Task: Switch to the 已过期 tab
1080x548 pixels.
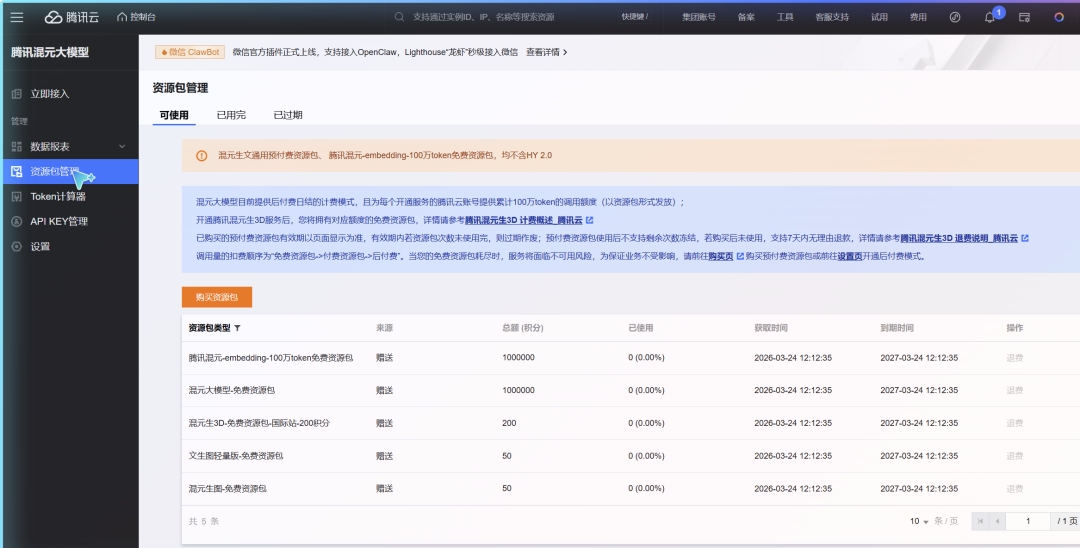Action: coord(288,115)
